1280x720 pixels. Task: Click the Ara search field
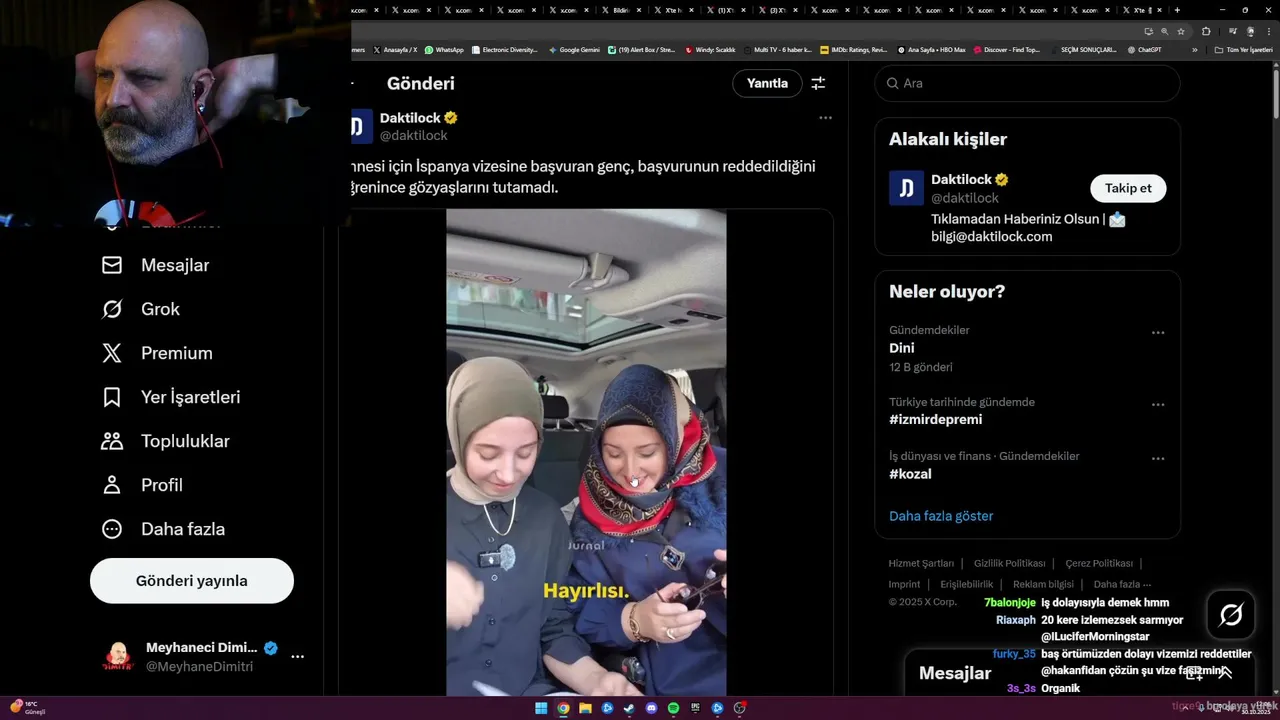tap(1027, 83)
